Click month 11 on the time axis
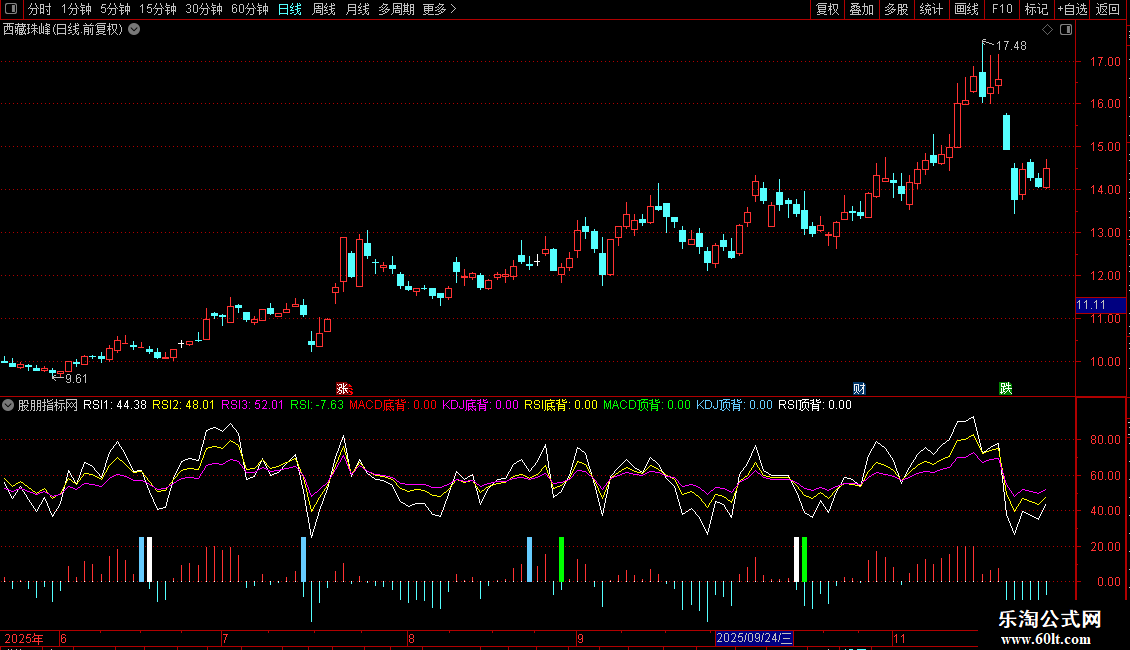Screen dimensions: 1130x650 click(x=899, y=638)
